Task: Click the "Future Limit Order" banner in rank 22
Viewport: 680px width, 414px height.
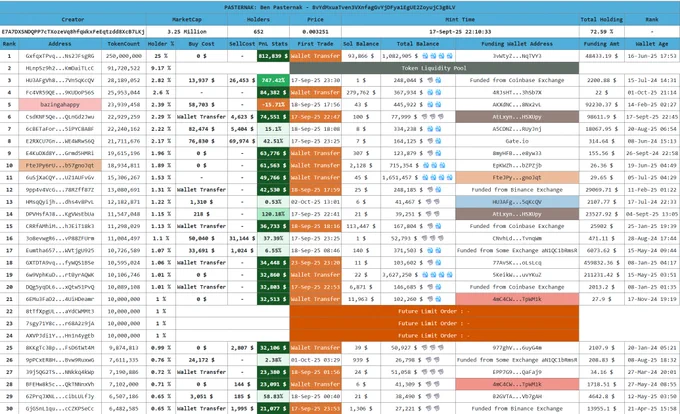Action: coord(434,311)
